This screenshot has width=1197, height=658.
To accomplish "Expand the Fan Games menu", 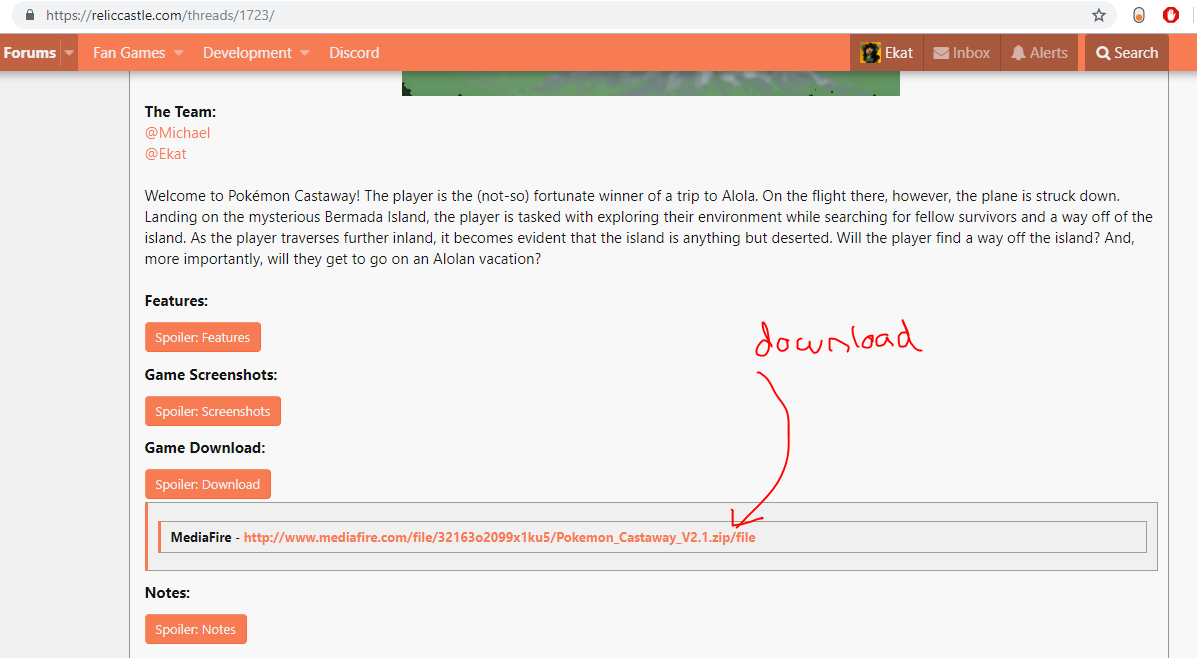I will pyautogui.click(x=138, y=53).
